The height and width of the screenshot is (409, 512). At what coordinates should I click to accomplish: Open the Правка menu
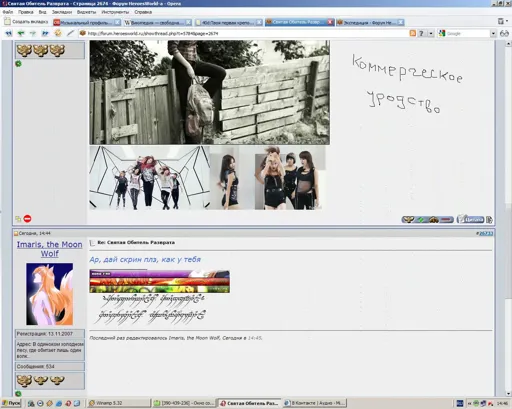pos(26,12)
